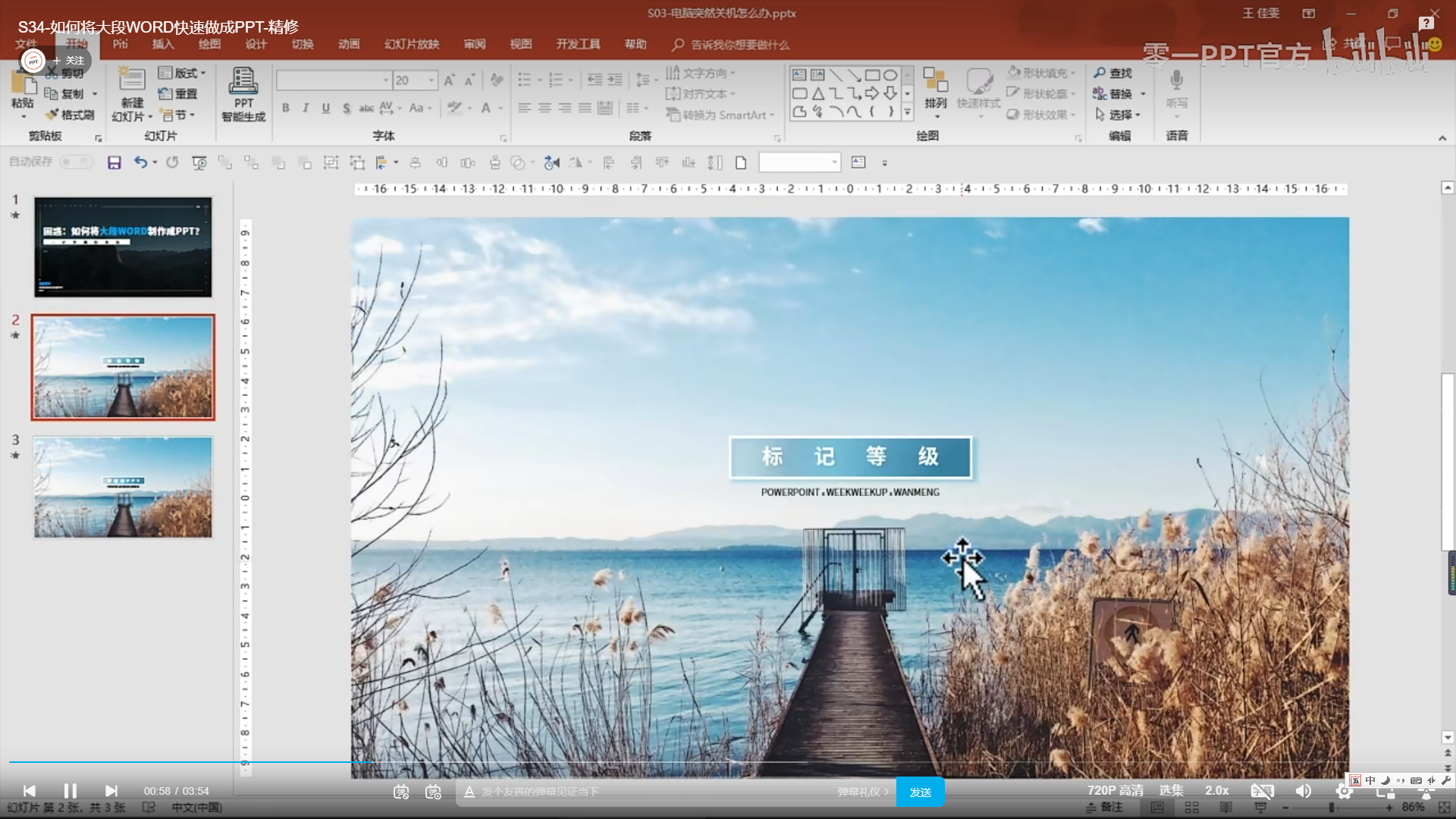
Task: Click the Increase Font Size icon
Action: (x=450, y=80)
